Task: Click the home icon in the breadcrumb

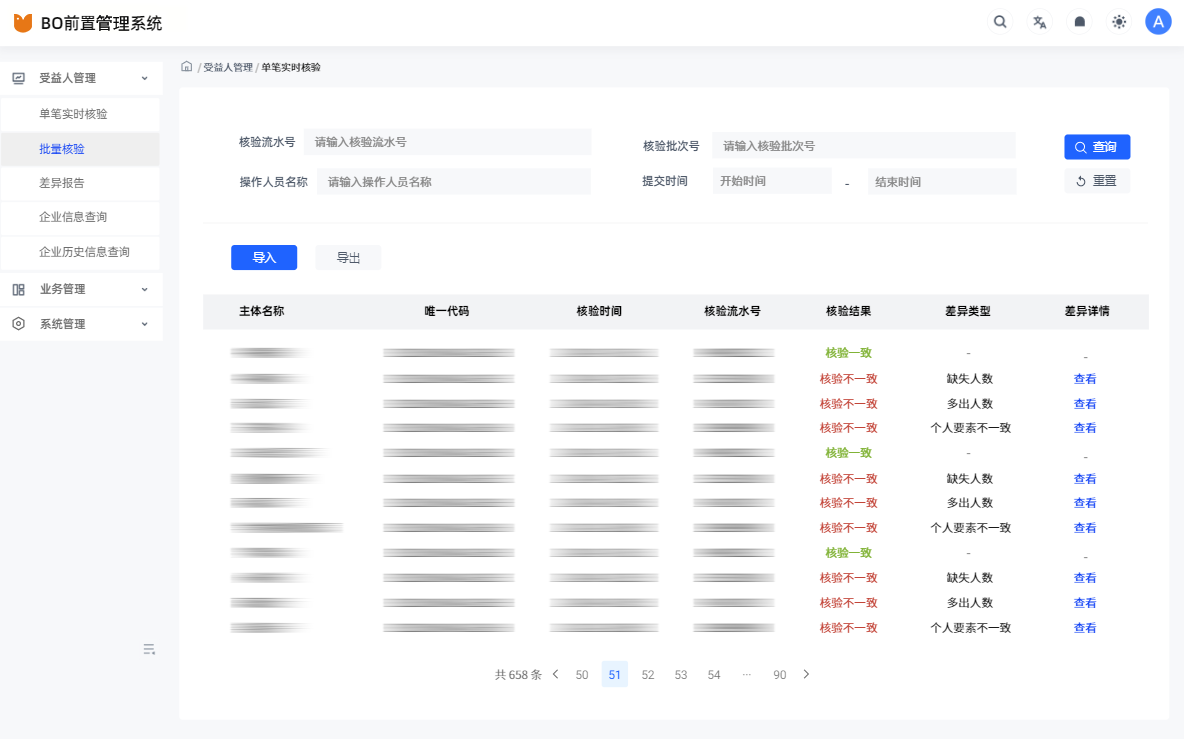Action: tap(186, 65)
